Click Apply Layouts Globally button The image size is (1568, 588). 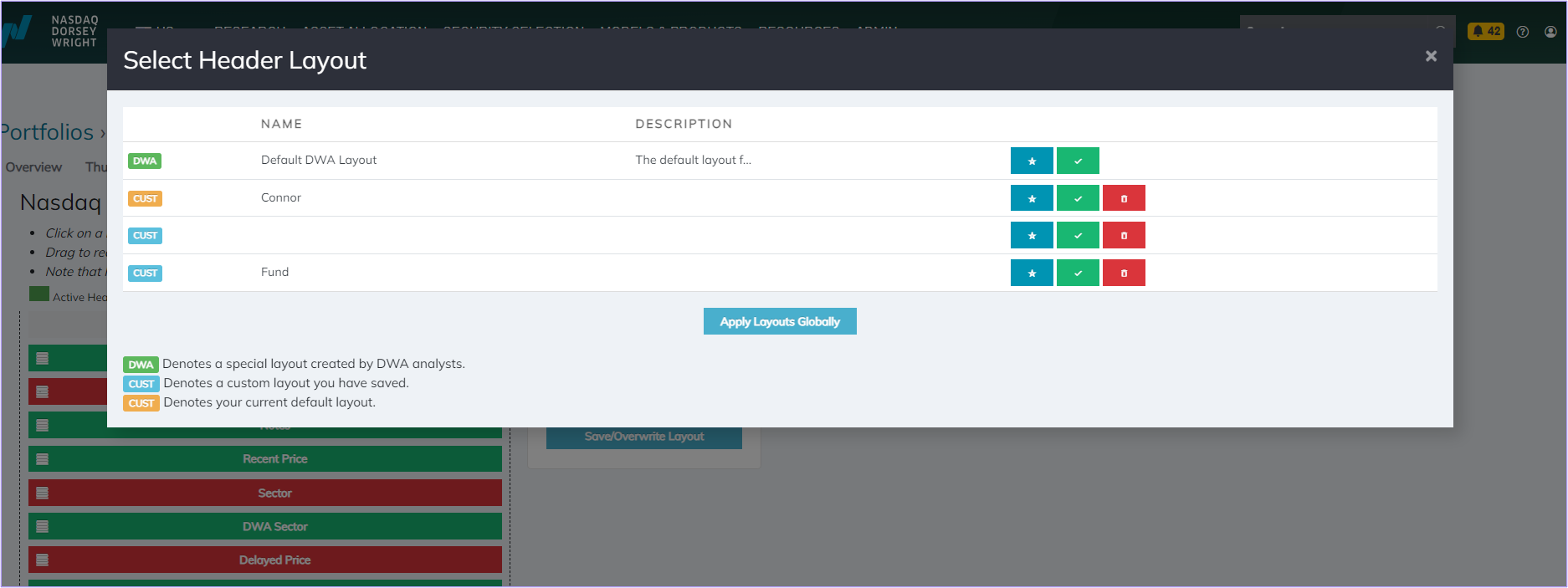780,321
